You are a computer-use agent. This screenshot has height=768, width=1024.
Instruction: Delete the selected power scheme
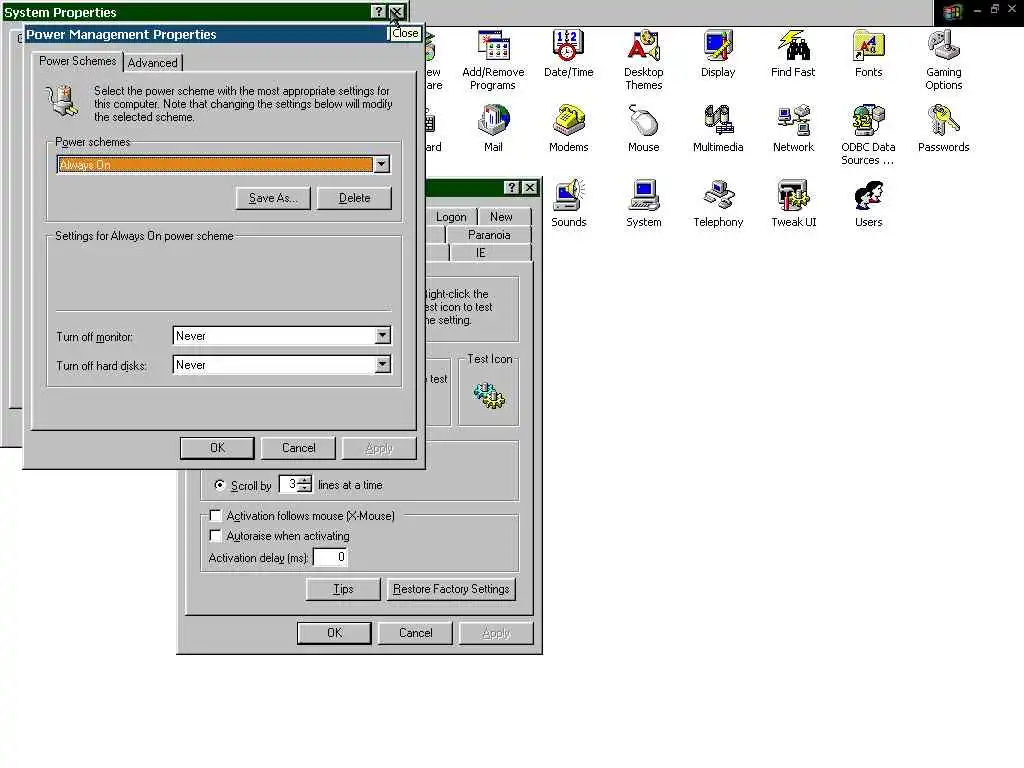click(355, 198)
